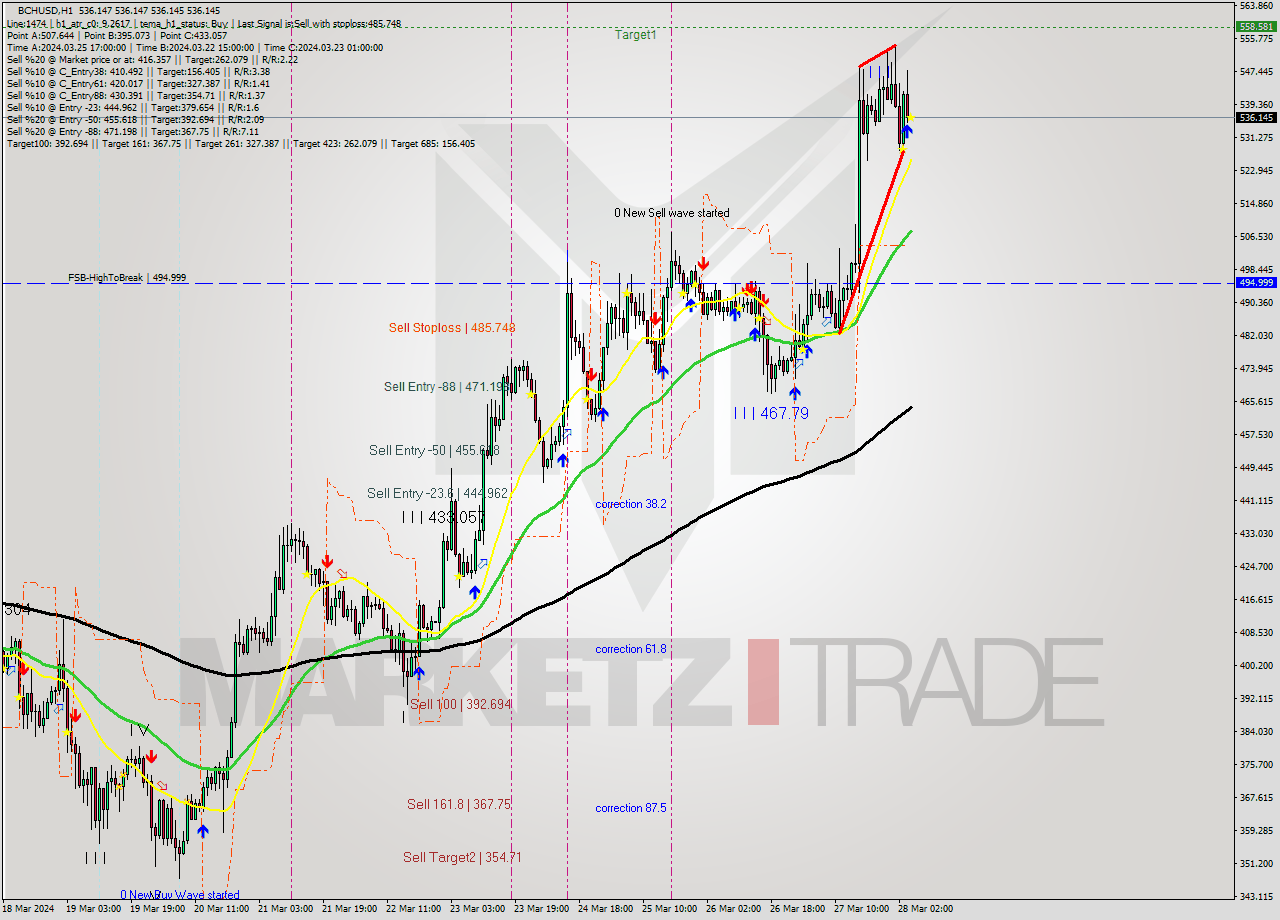Click the 563.860 price axis value
Screen dimensions: 1280x920
click(x=1256, y=5)
